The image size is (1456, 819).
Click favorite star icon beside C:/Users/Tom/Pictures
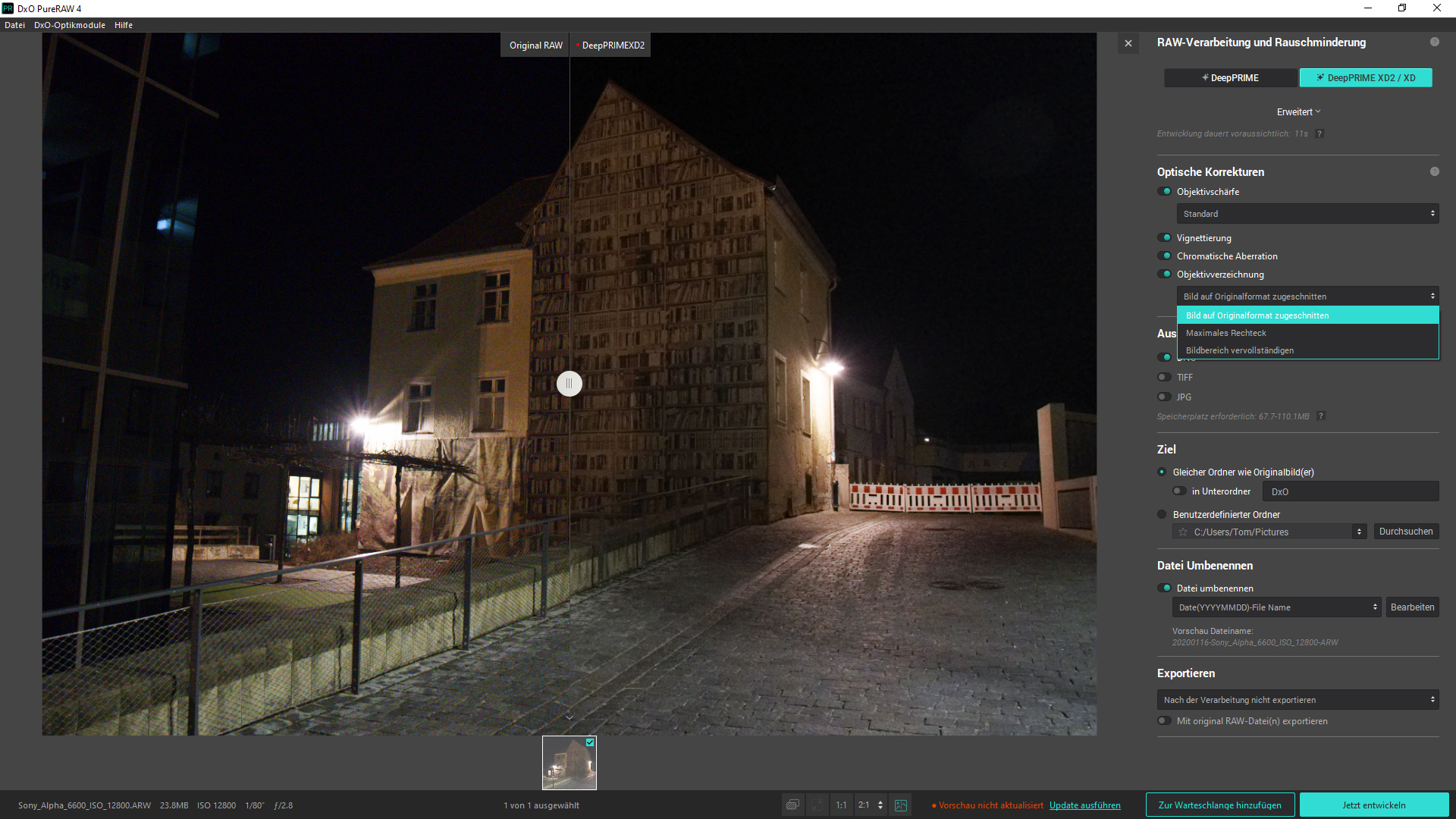[1183, 532]
